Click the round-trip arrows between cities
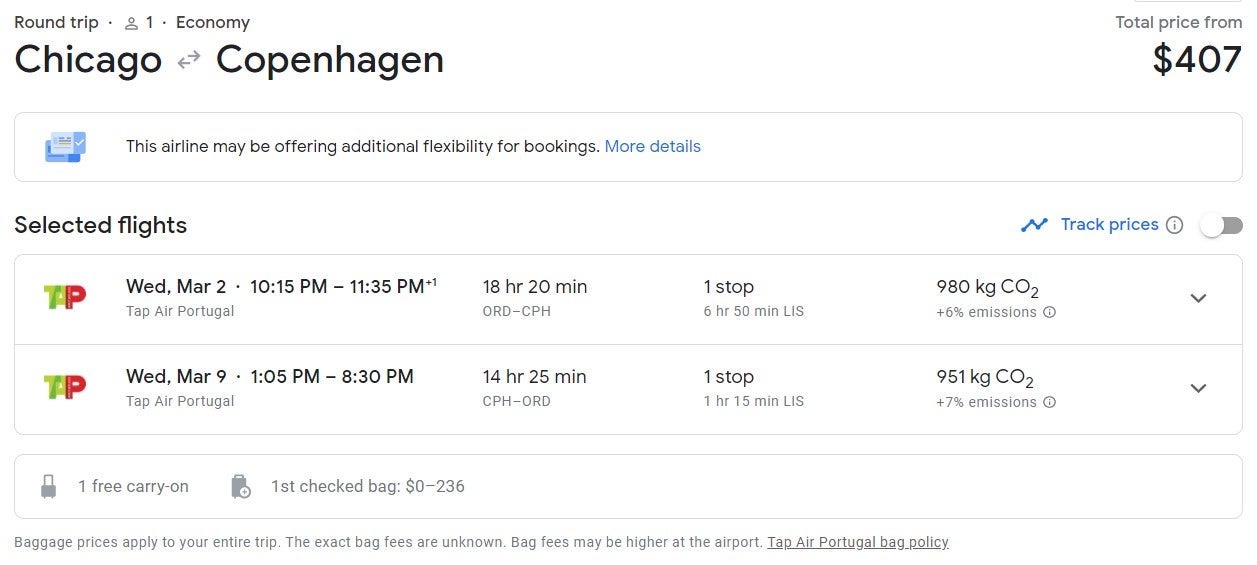1257x565 pixels. click(189, 61)
